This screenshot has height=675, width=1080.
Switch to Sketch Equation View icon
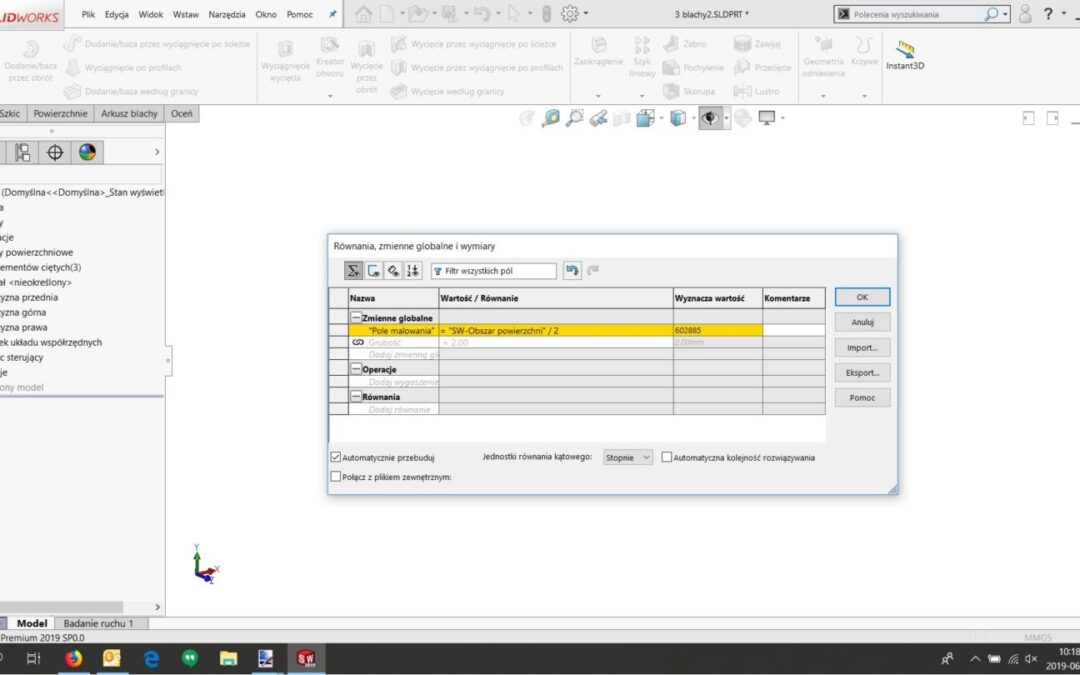(374, 271)
